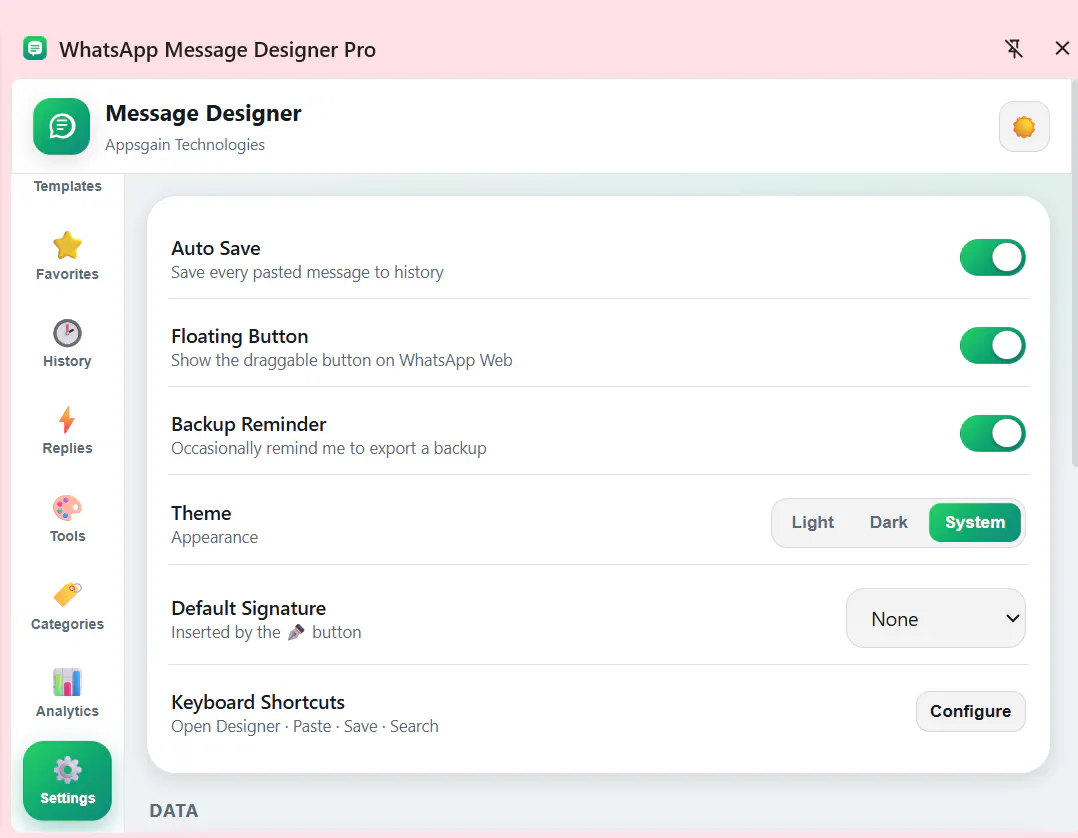The height and width of the screenshot is (838, 1078).
Task: Open the Tools palette icon
Action: 67,509
